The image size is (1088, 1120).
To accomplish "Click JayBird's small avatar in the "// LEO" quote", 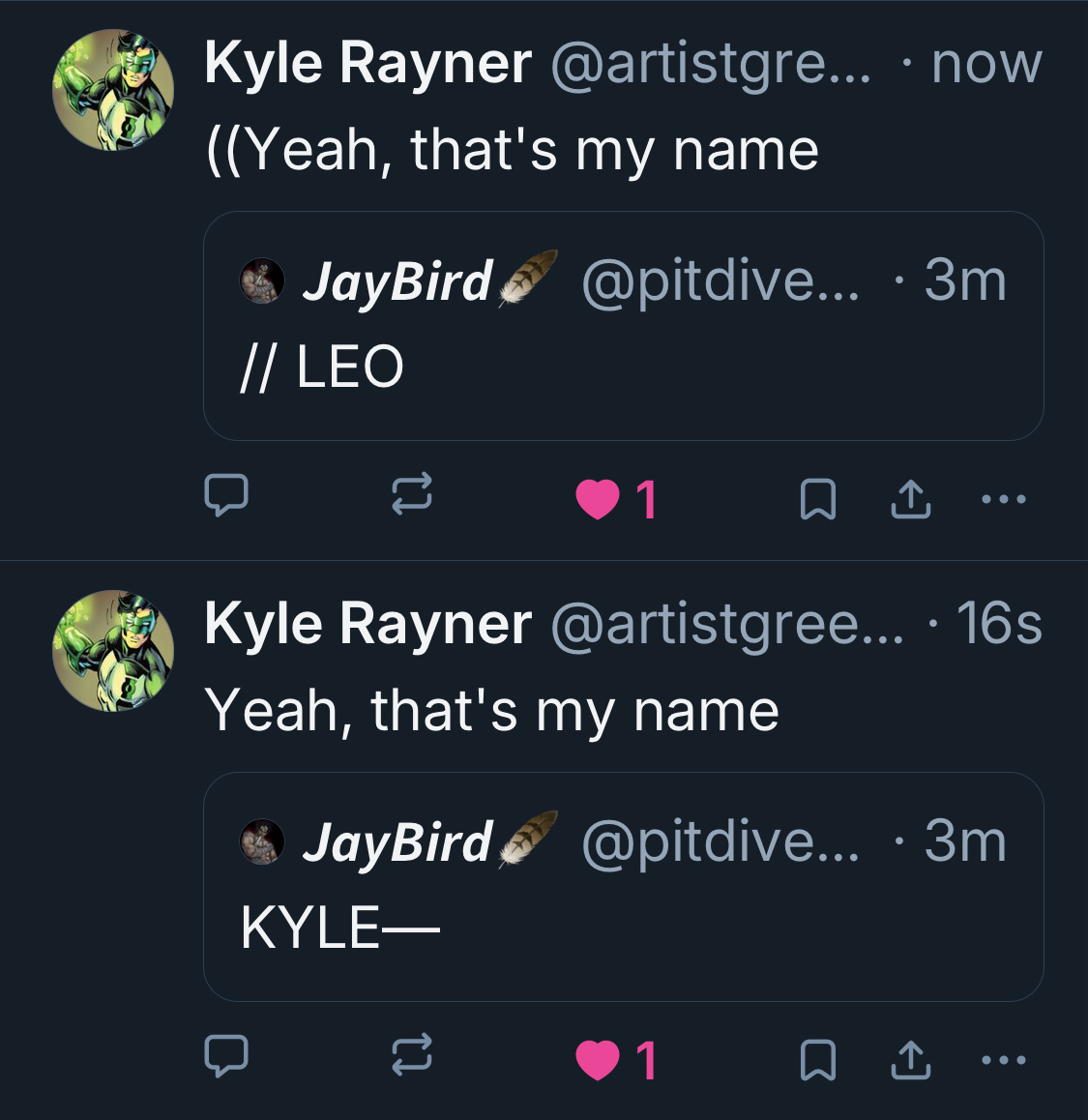I will [x=261, y=281].
